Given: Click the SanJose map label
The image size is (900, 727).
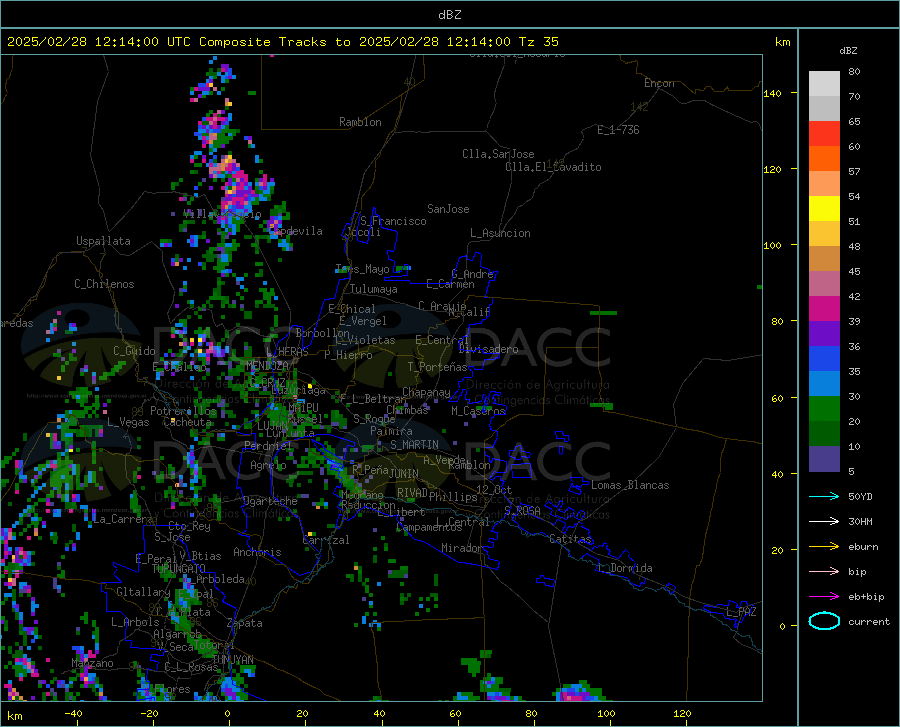Looking at the screenshot, I should (448, 209).
